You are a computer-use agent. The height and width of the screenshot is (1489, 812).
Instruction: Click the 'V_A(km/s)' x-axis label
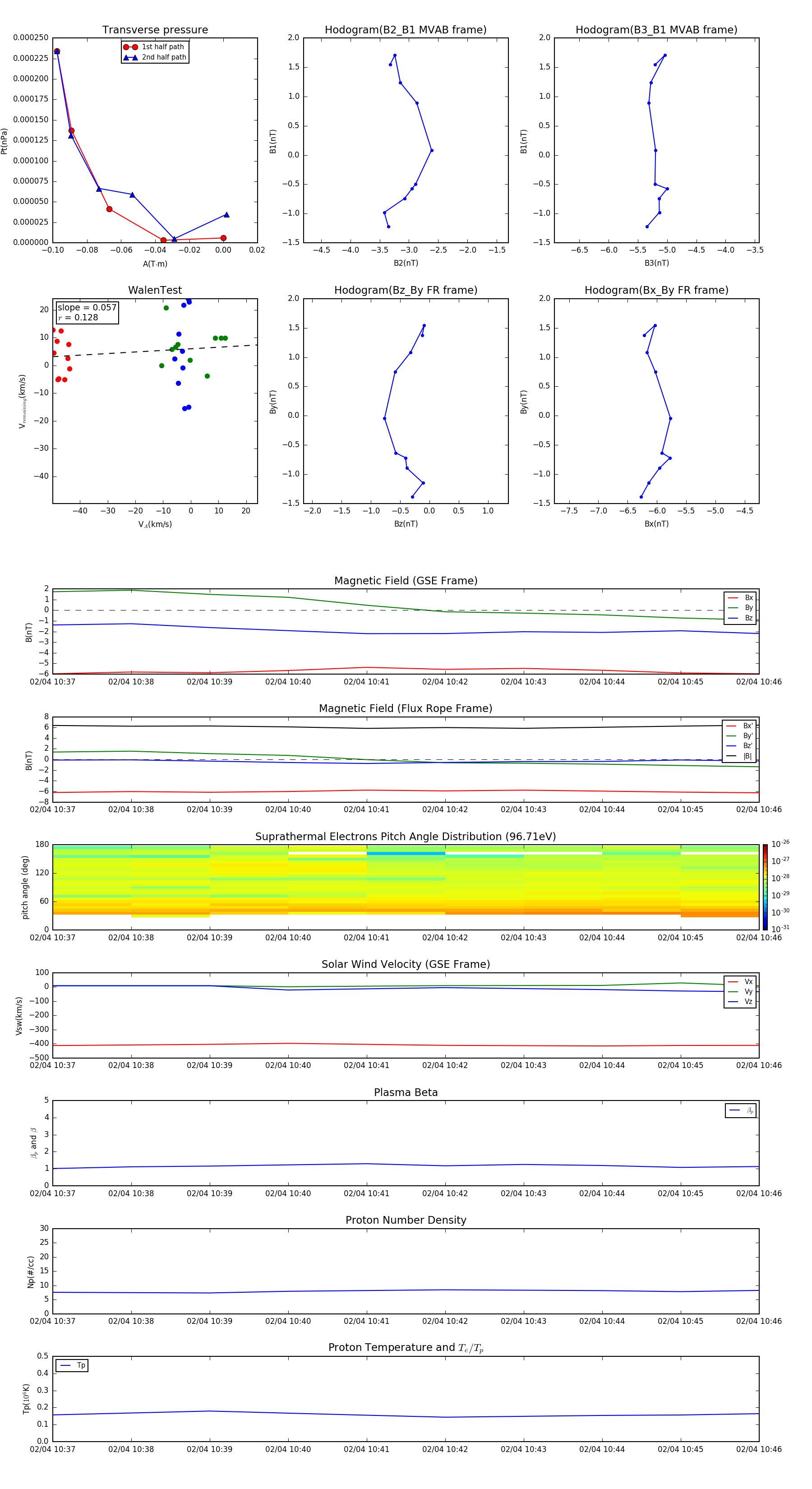tap(155, 524)
